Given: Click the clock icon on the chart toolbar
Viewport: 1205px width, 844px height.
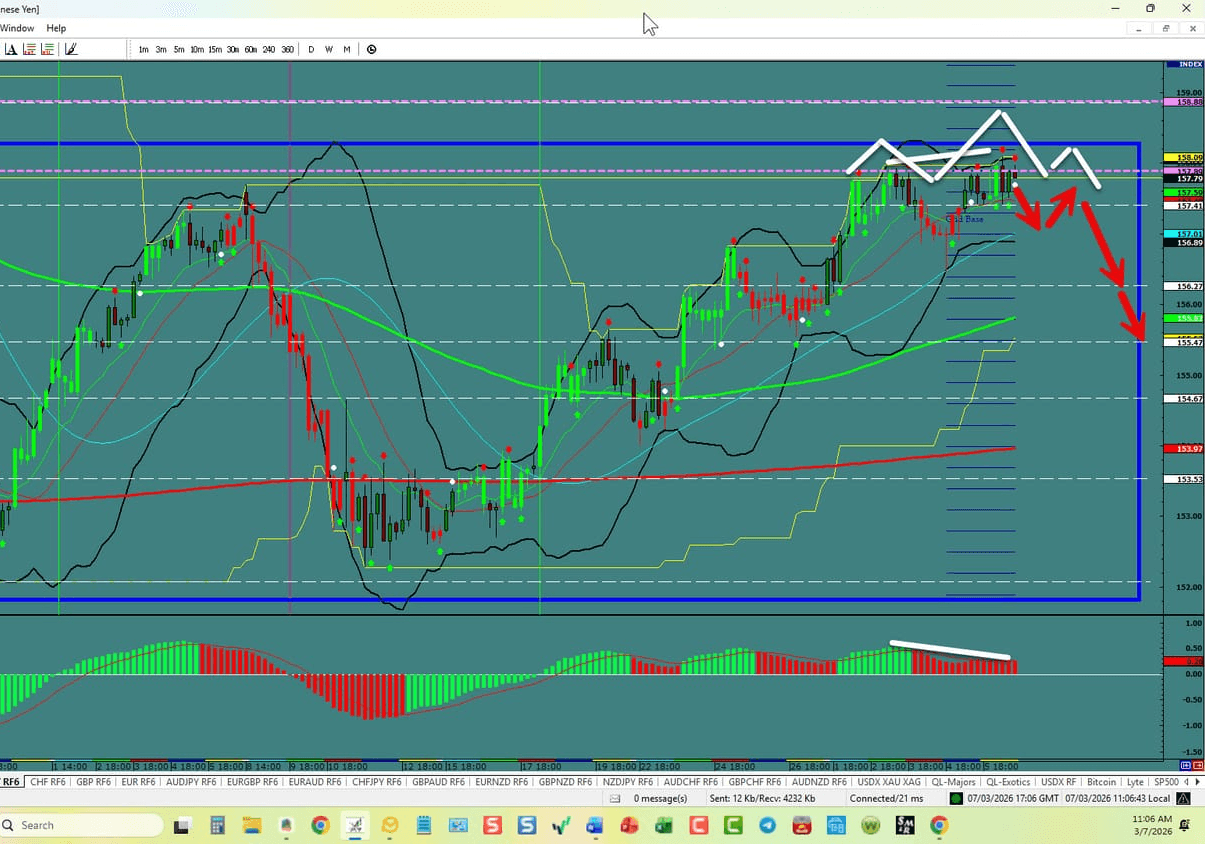Looking at the screenshot, I should (370, 48).
